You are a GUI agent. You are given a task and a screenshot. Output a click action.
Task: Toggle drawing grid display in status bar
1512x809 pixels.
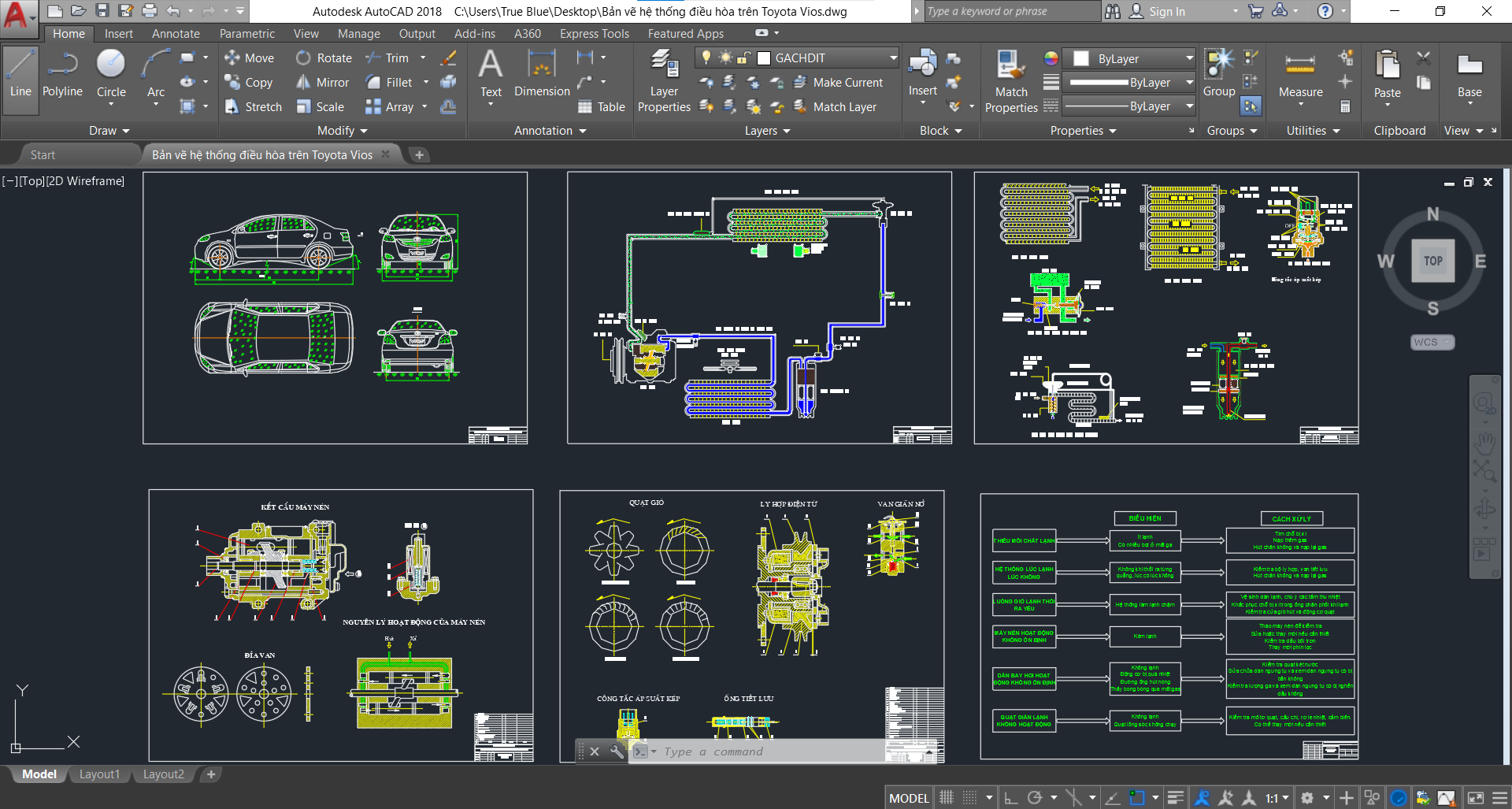point(947,797)
